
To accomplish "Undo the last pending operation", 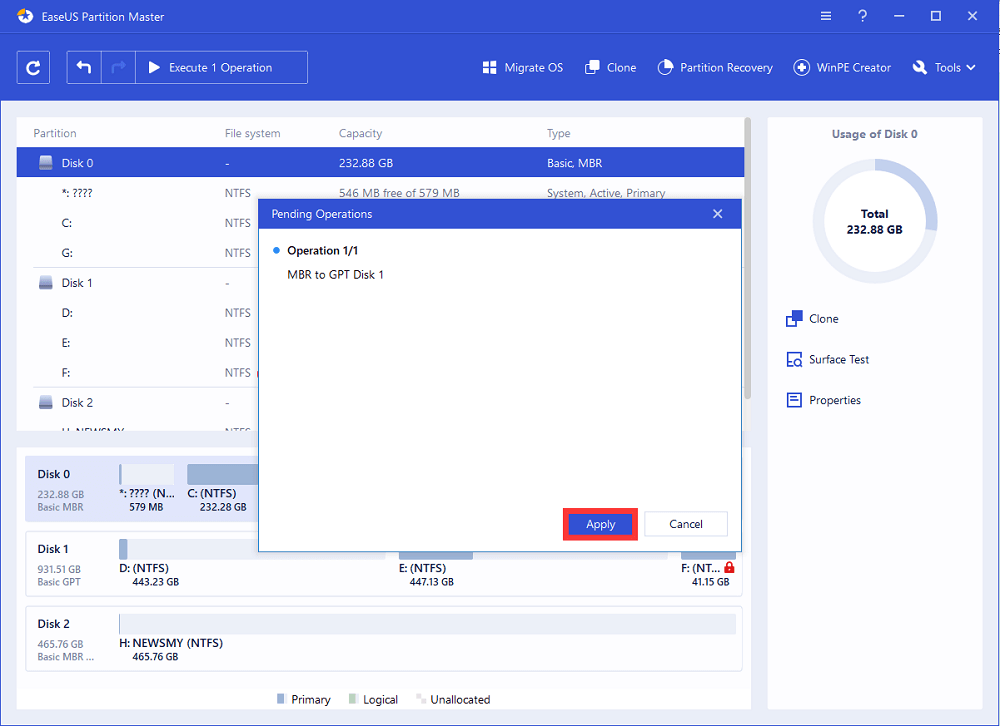I will [84, 68].
